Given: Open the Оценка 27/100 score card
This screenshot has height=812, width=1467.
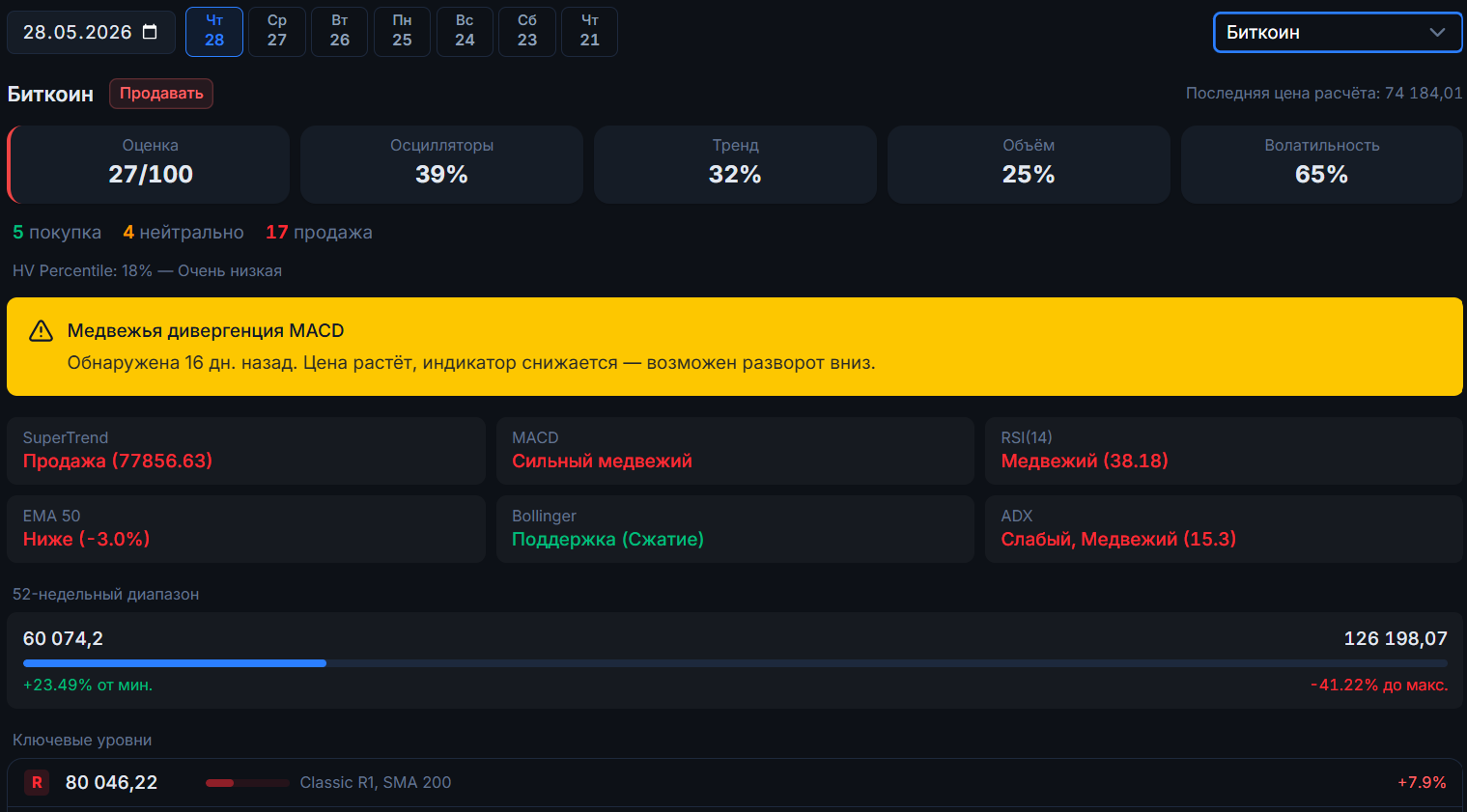Looking at the screenshot, I should pos(149,164).
